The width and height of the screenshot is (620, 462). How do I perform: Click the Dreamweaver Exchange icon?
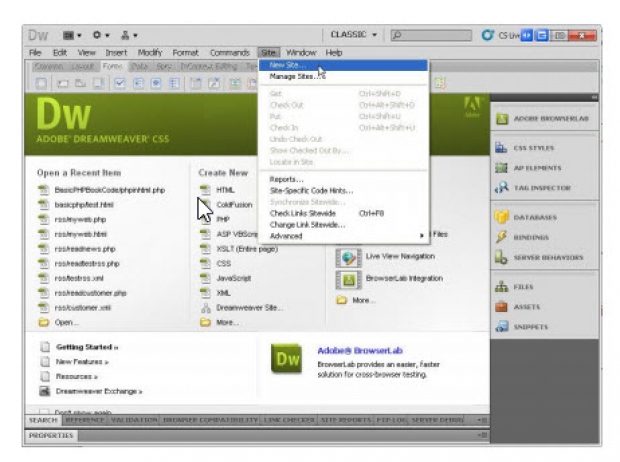pos(45,391)
